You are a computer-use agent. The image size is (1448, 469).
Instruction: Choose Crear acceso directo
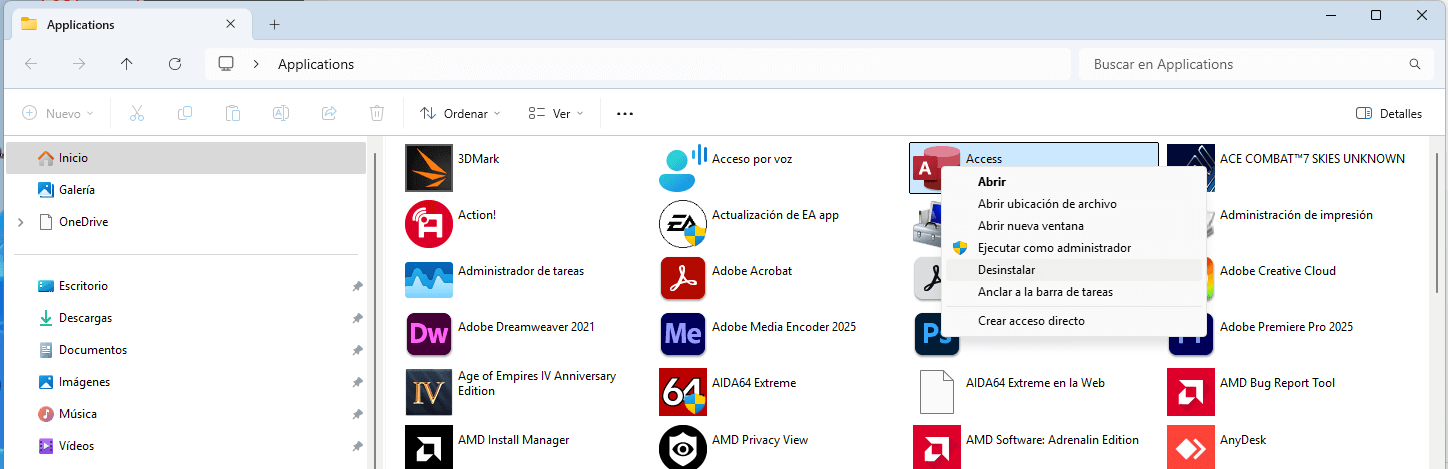click(1074, 321)
